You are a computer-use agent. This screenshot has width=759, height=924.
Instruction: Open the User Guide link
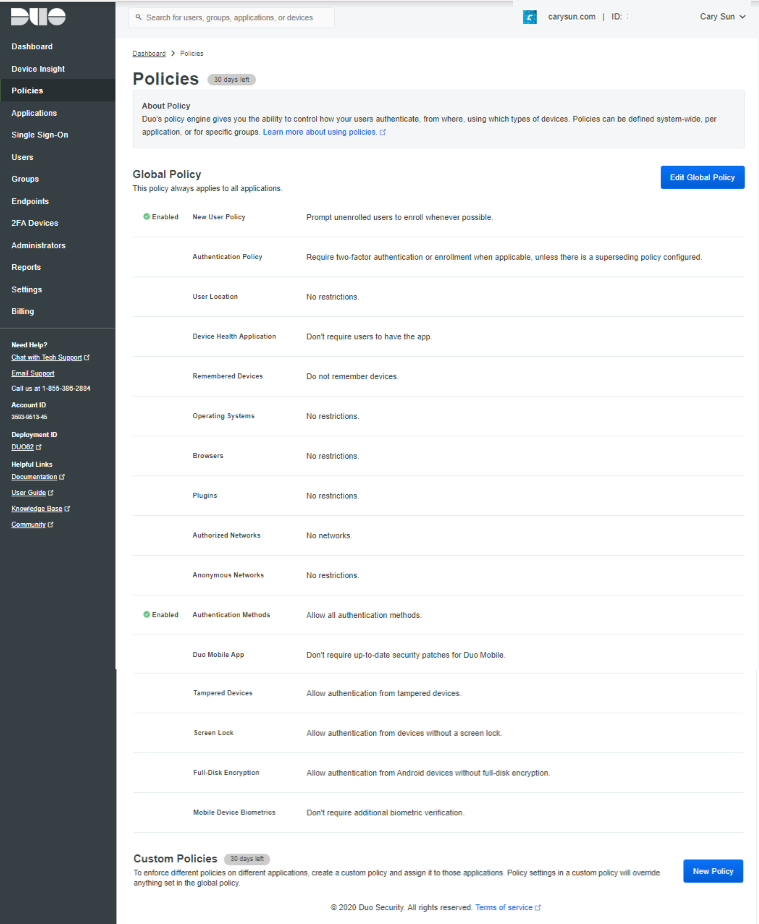[28, 493]
